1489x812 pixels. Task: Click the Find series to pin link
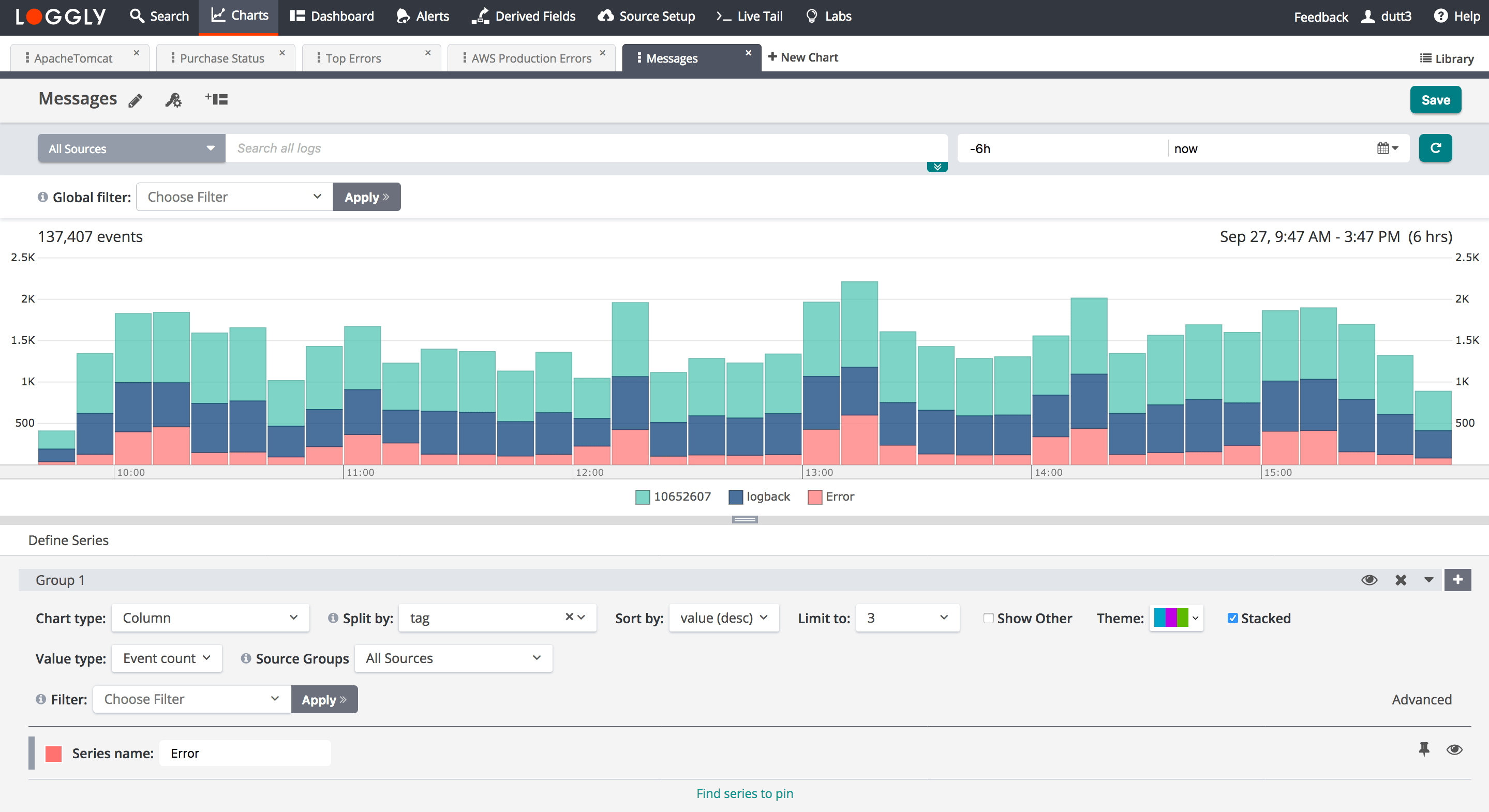click(x=744, y=793)
